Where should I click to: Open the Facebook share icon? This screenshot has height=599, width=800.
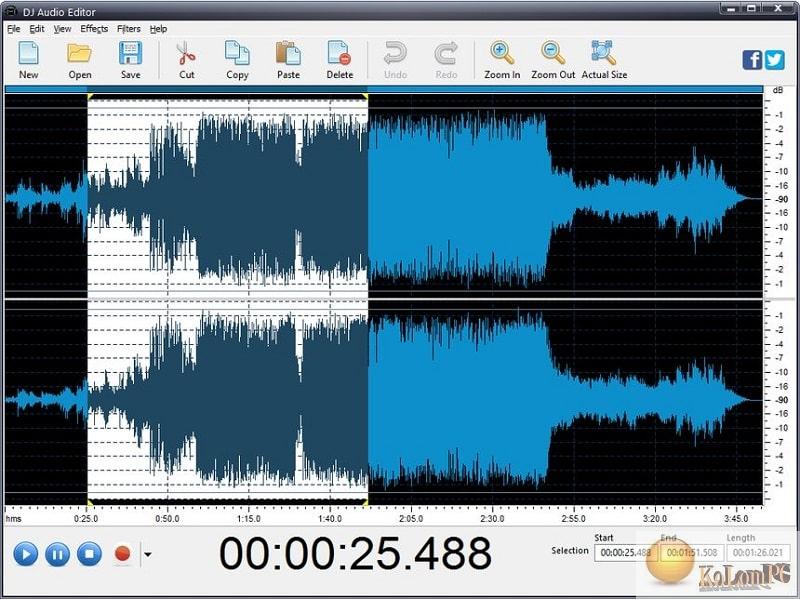(x=753, y=60)
